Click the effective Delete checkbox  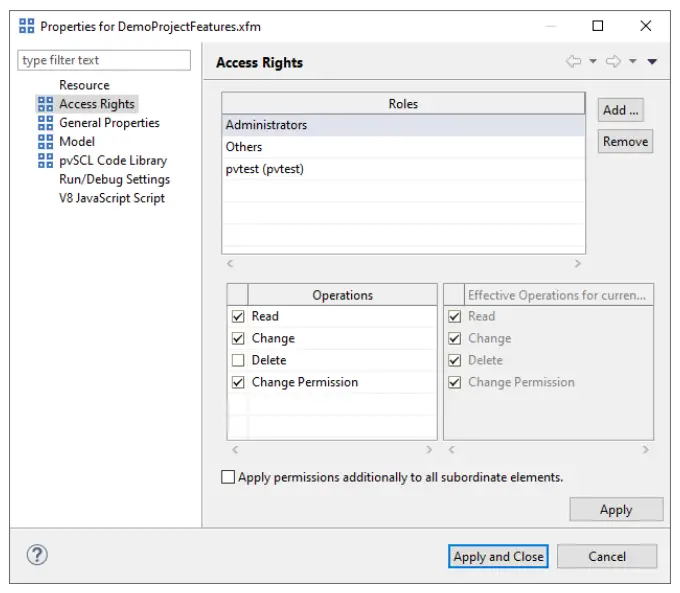(454, 360)
